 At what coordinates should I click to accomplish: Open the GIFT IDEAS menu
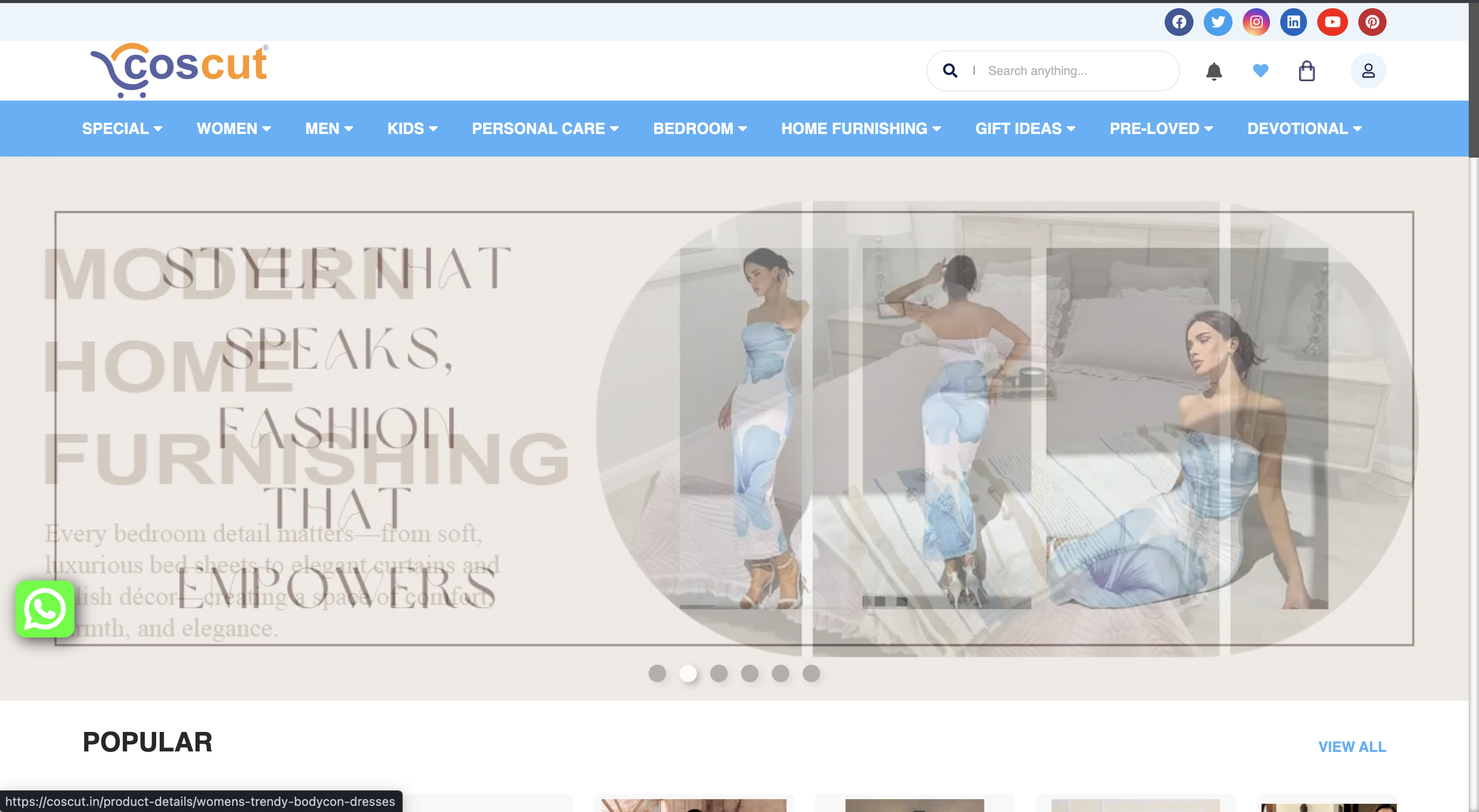point(1025,128)
